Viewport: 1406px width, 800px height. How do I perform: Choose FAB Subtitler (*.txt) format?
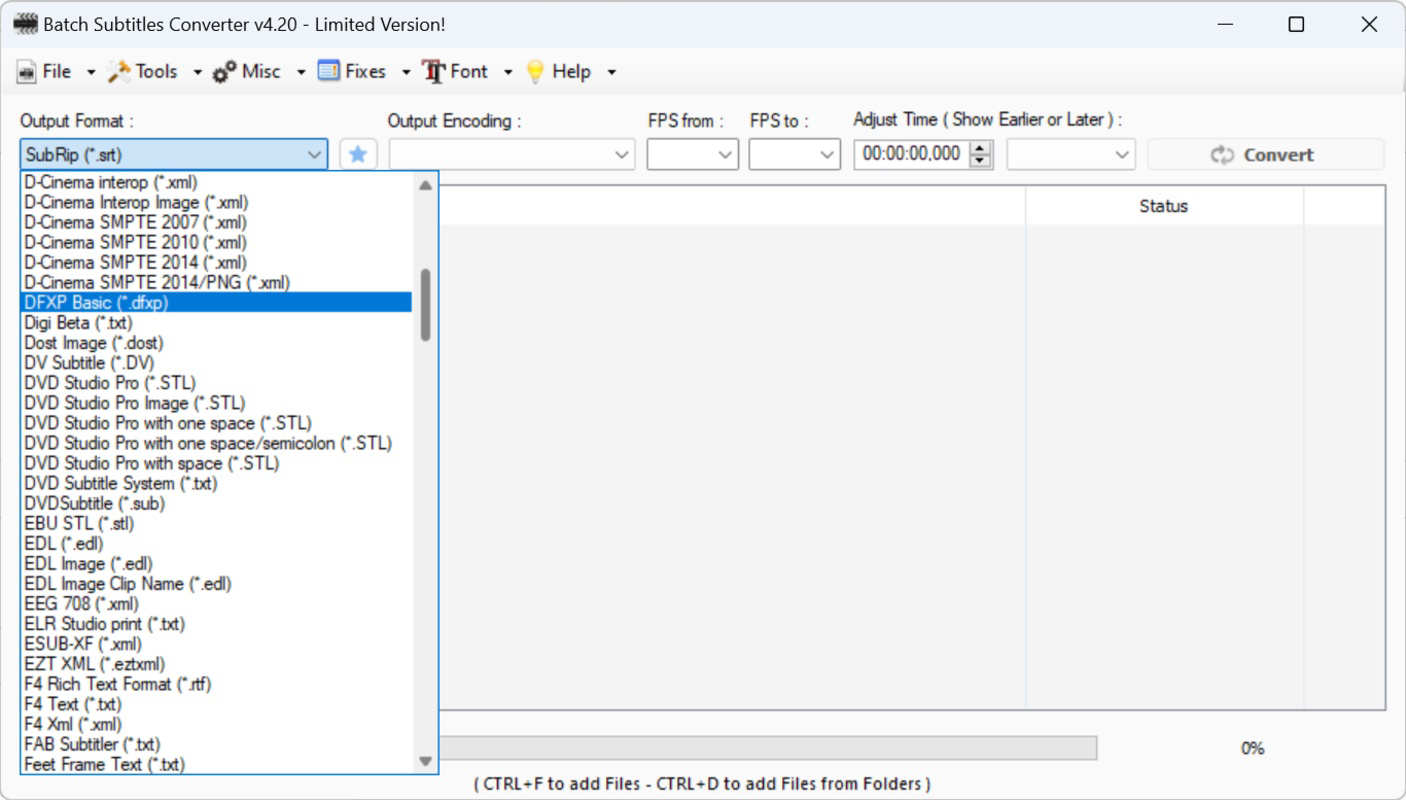(216, 744)
